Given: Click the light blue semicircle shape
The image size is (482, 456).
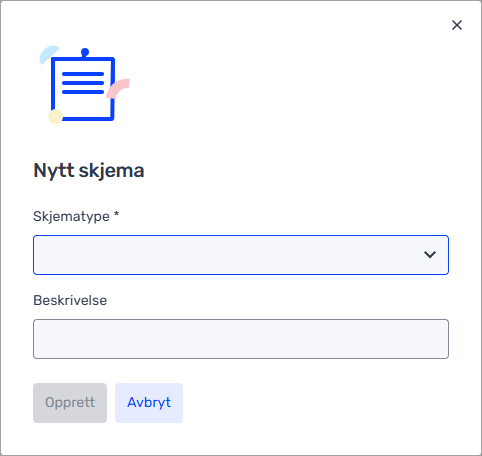Looking at the screenshot, I should [48, 54].
